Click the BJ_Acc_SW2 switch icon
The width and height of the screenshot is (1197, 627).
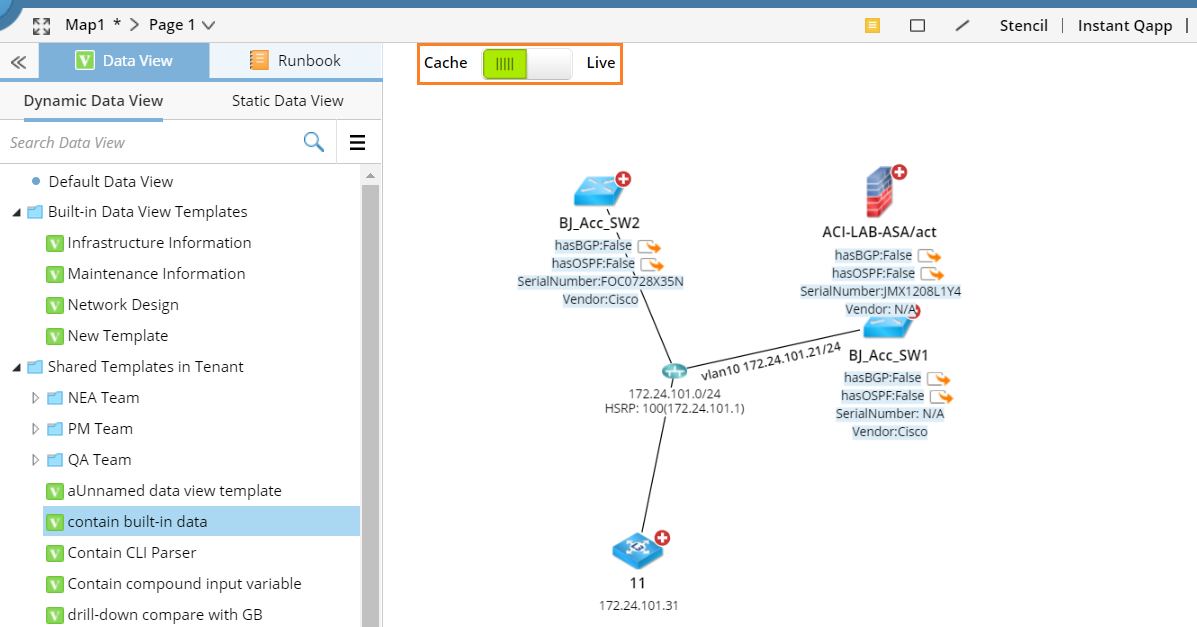[x=598, y=191]
